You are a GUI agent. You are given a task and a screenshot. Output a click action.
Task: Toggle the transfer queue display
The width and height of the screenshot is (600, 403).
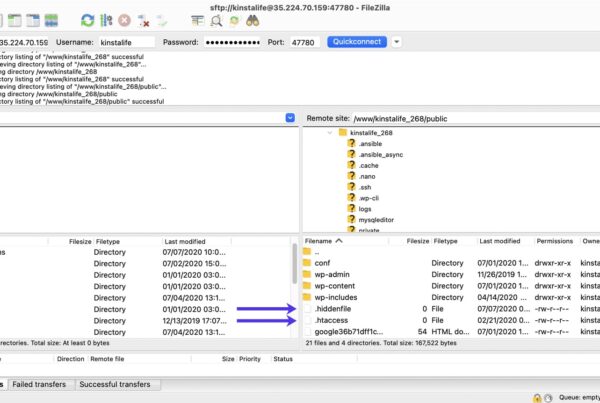[x=50, y=20]
